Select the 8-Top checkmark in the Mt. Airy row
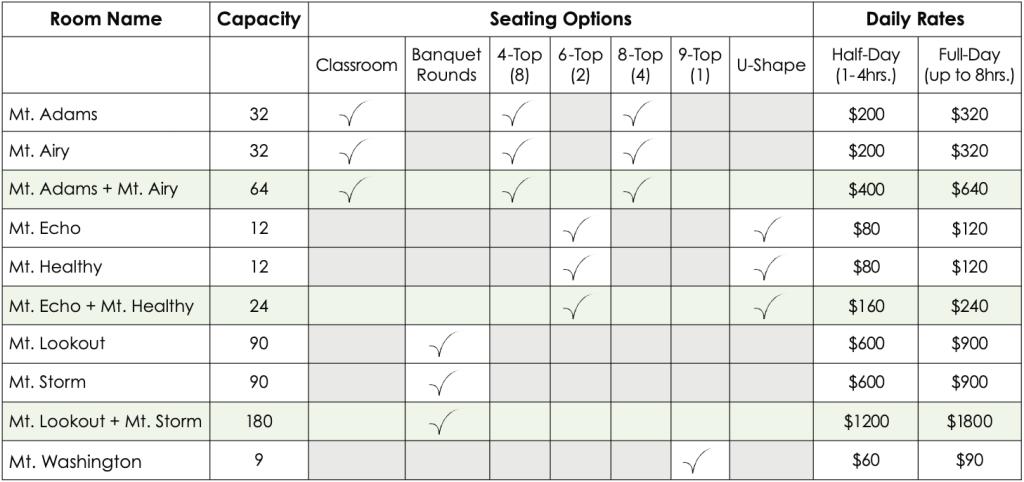1024x482 pixels. click(x=636, y=153)
